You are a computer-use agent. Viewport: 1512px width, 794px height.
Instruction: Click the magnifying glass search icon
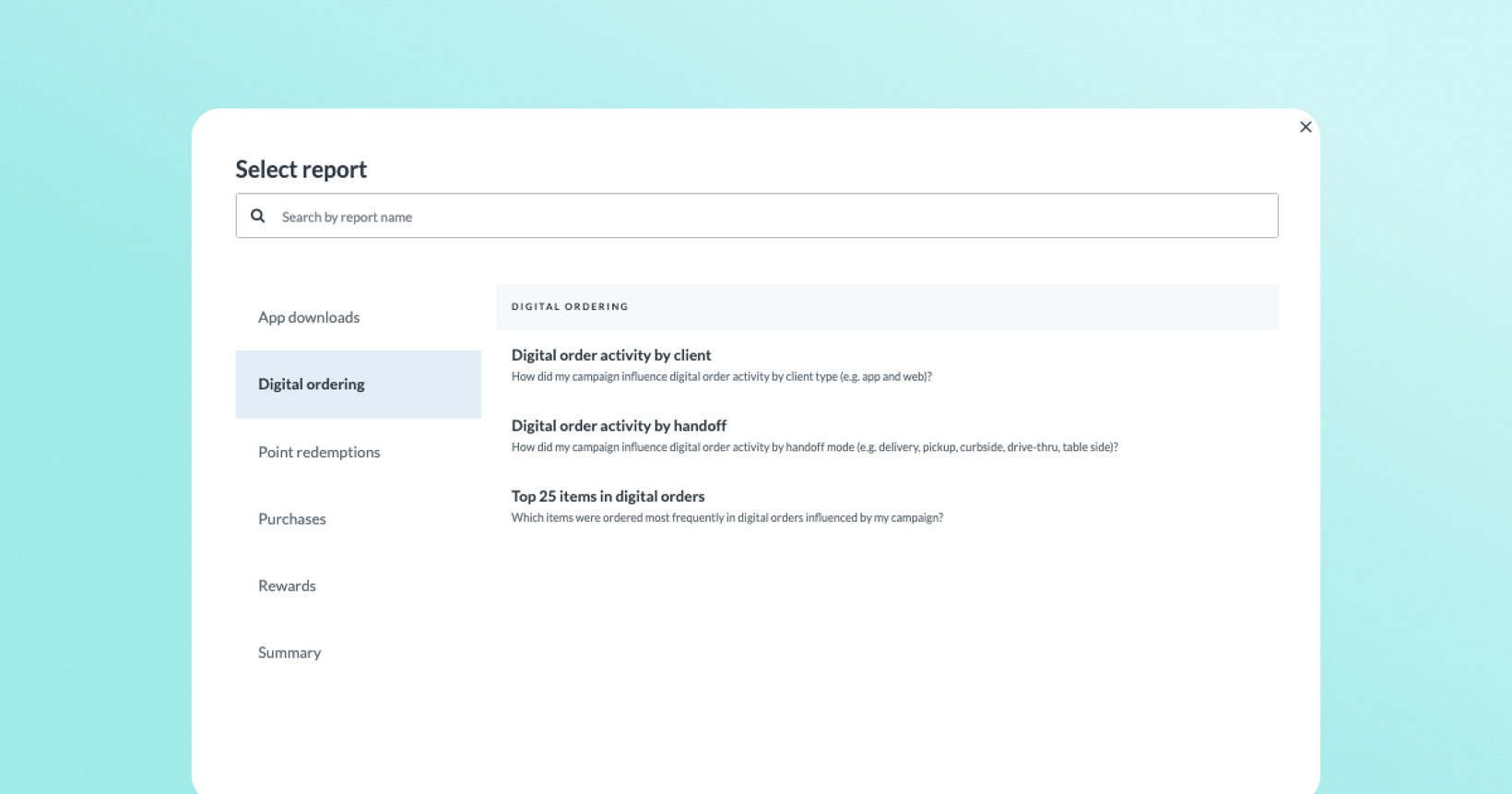click(x=258, y=216)
